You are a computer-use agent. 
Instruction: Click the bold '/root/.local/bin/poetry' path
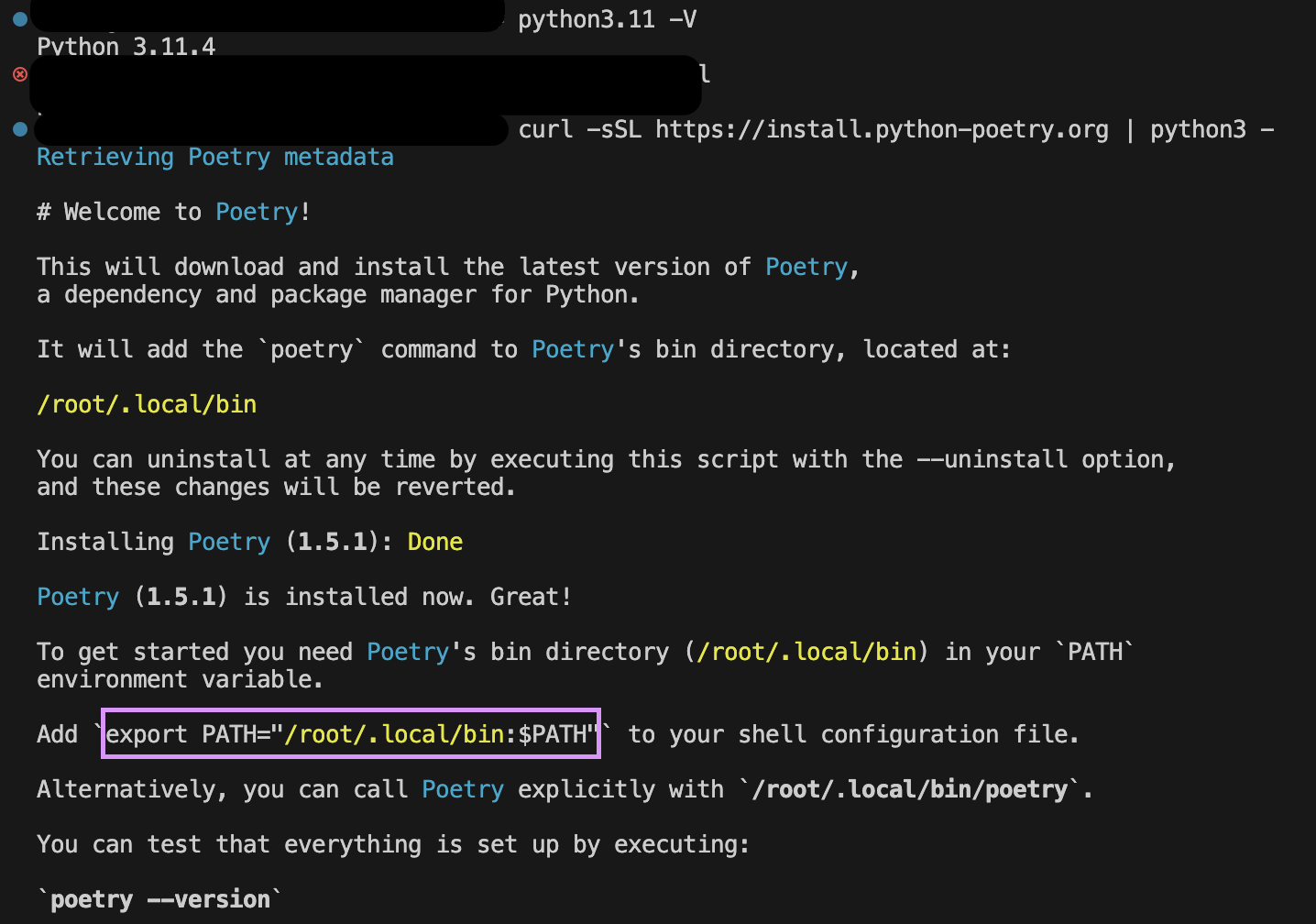tap(910, 789)
